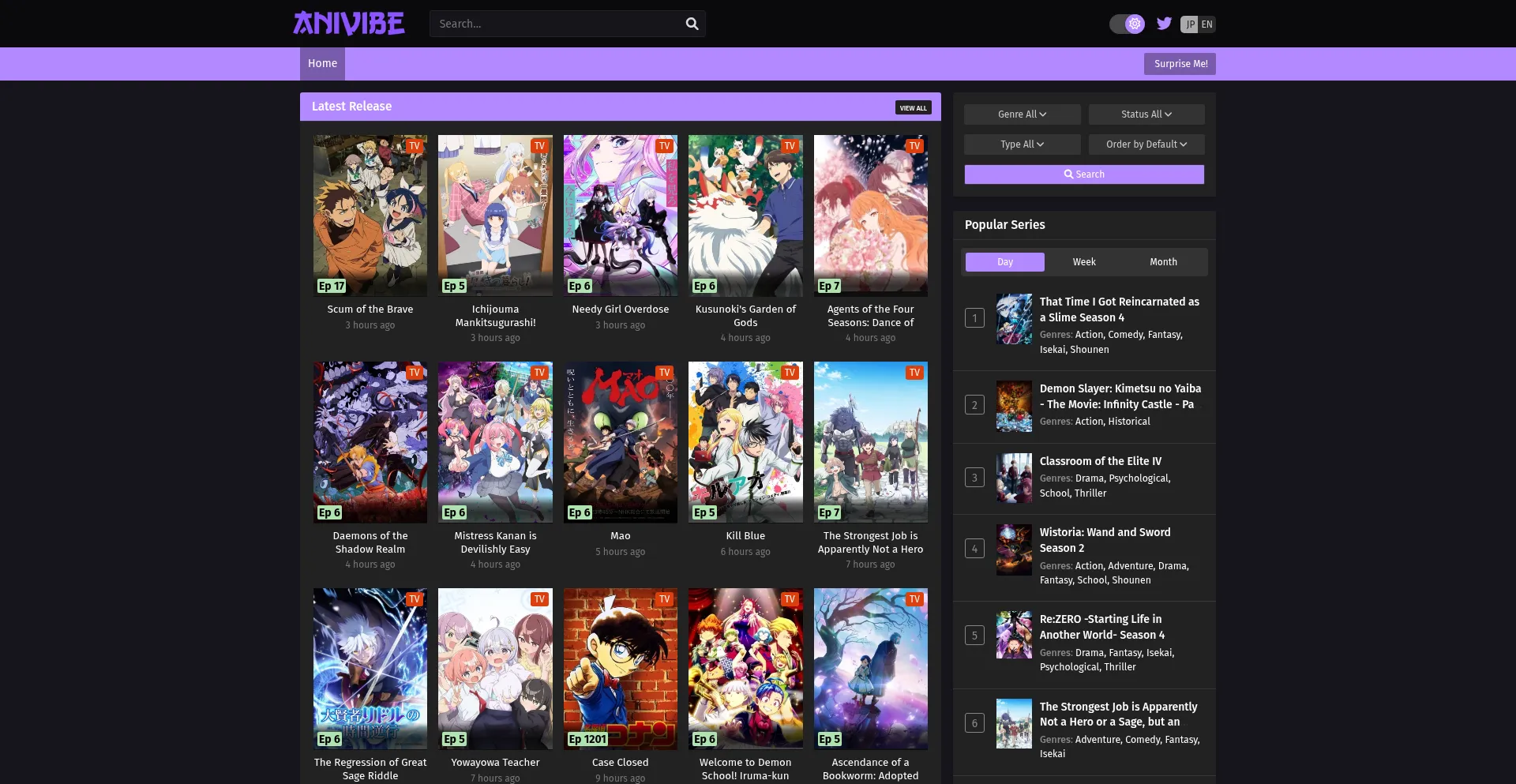This screenshot has height=784, width=1516.
Task: Open Re:ZERO Season 4 popular entry
Action: tap(1102, 627)
